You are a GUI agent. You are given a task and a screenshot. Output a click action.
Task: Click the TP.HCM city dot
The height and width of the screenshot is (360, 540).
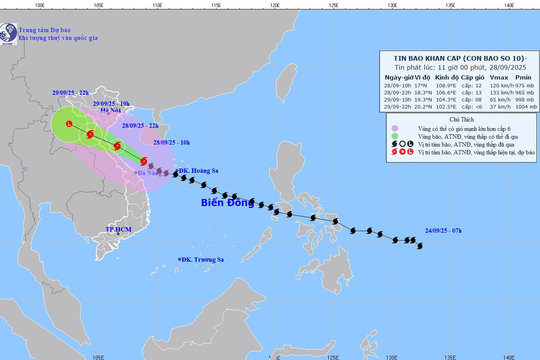118,234
